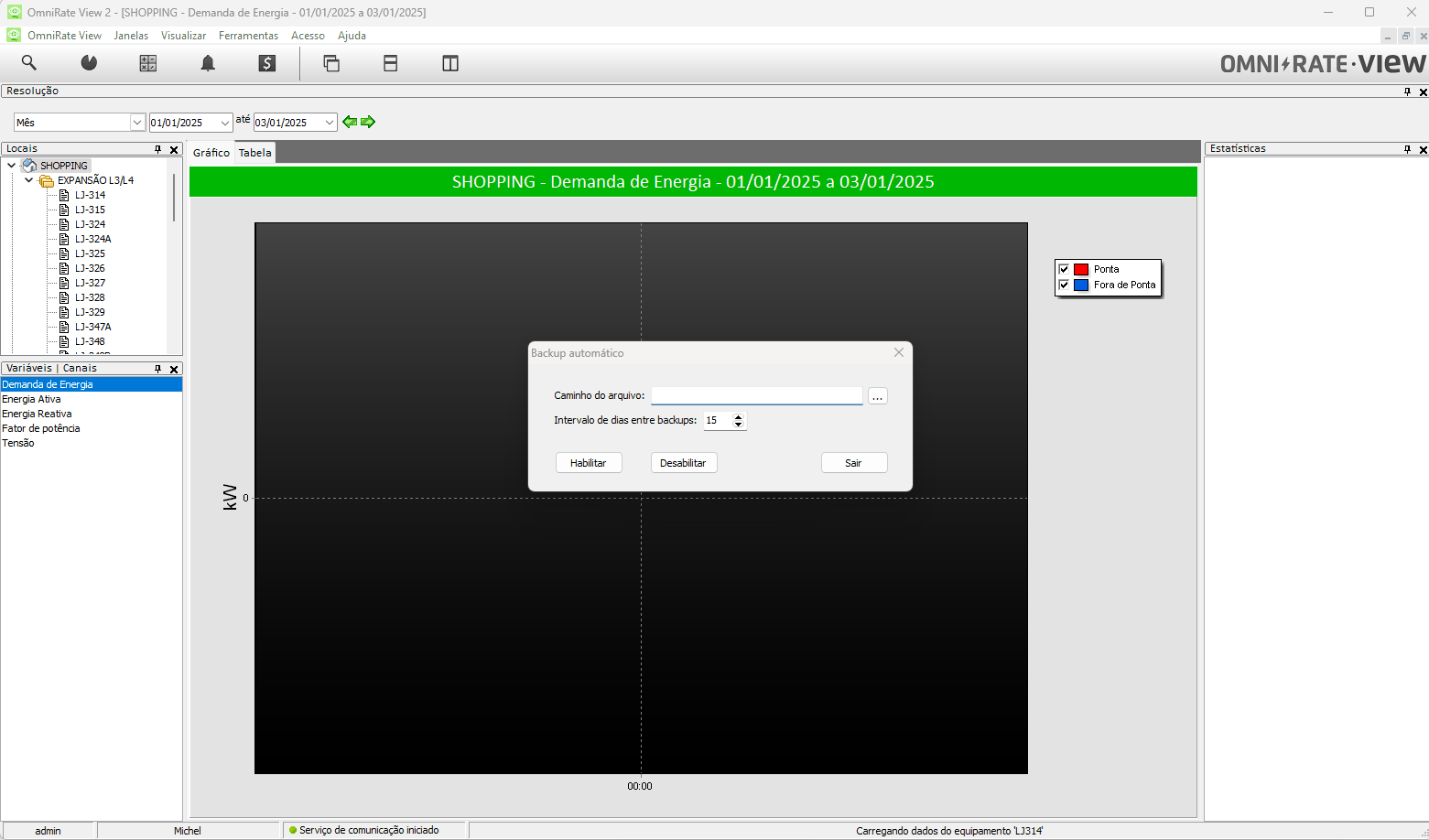Close the Resolução panel
Image resolution: width=1429 pixels, height=840 pixels.
pyautogui.click(x=1423, y=92)
